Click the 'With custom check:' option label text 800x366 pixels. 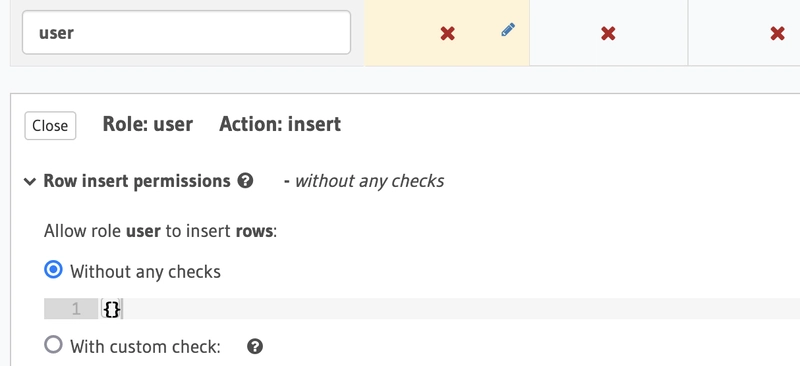145,347
